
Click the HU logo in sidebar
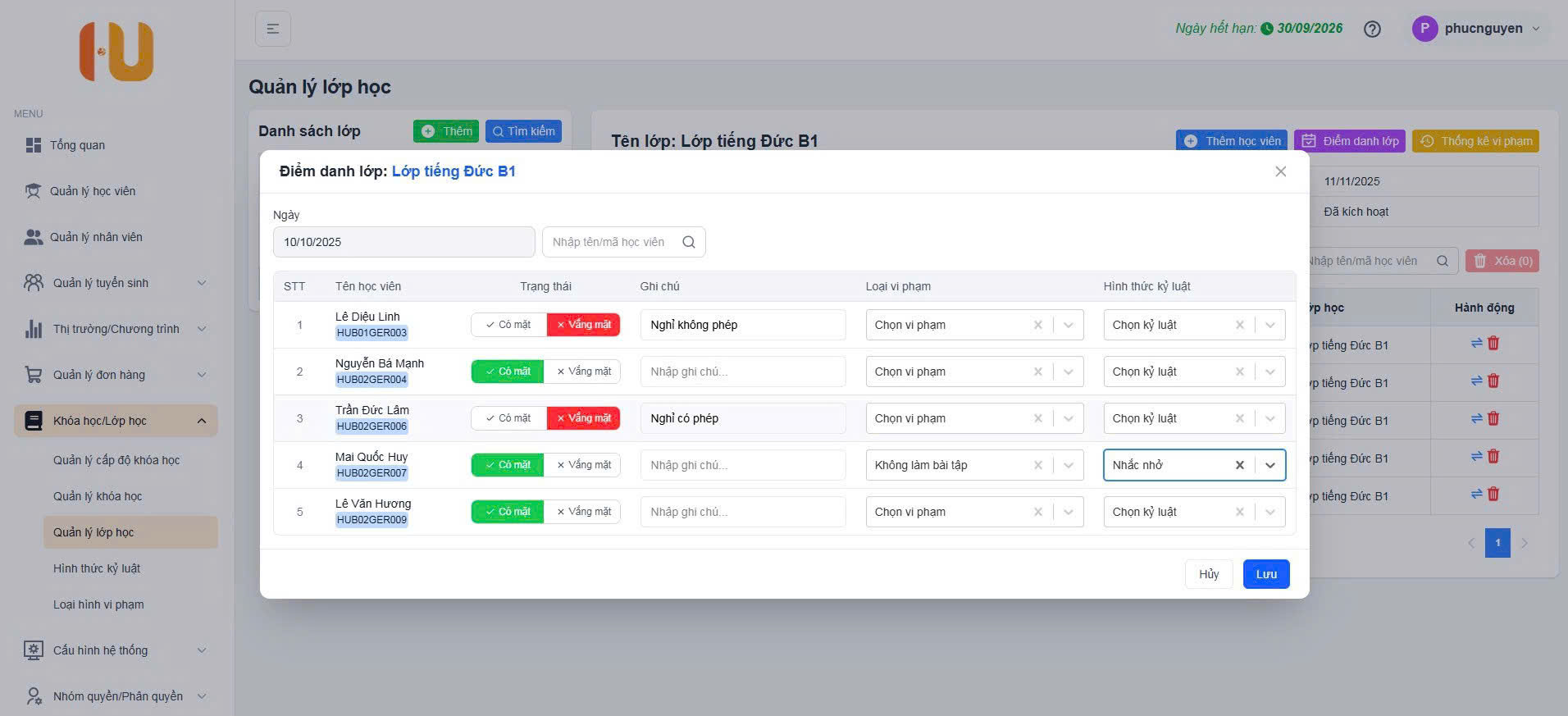(x=116, y=52)
